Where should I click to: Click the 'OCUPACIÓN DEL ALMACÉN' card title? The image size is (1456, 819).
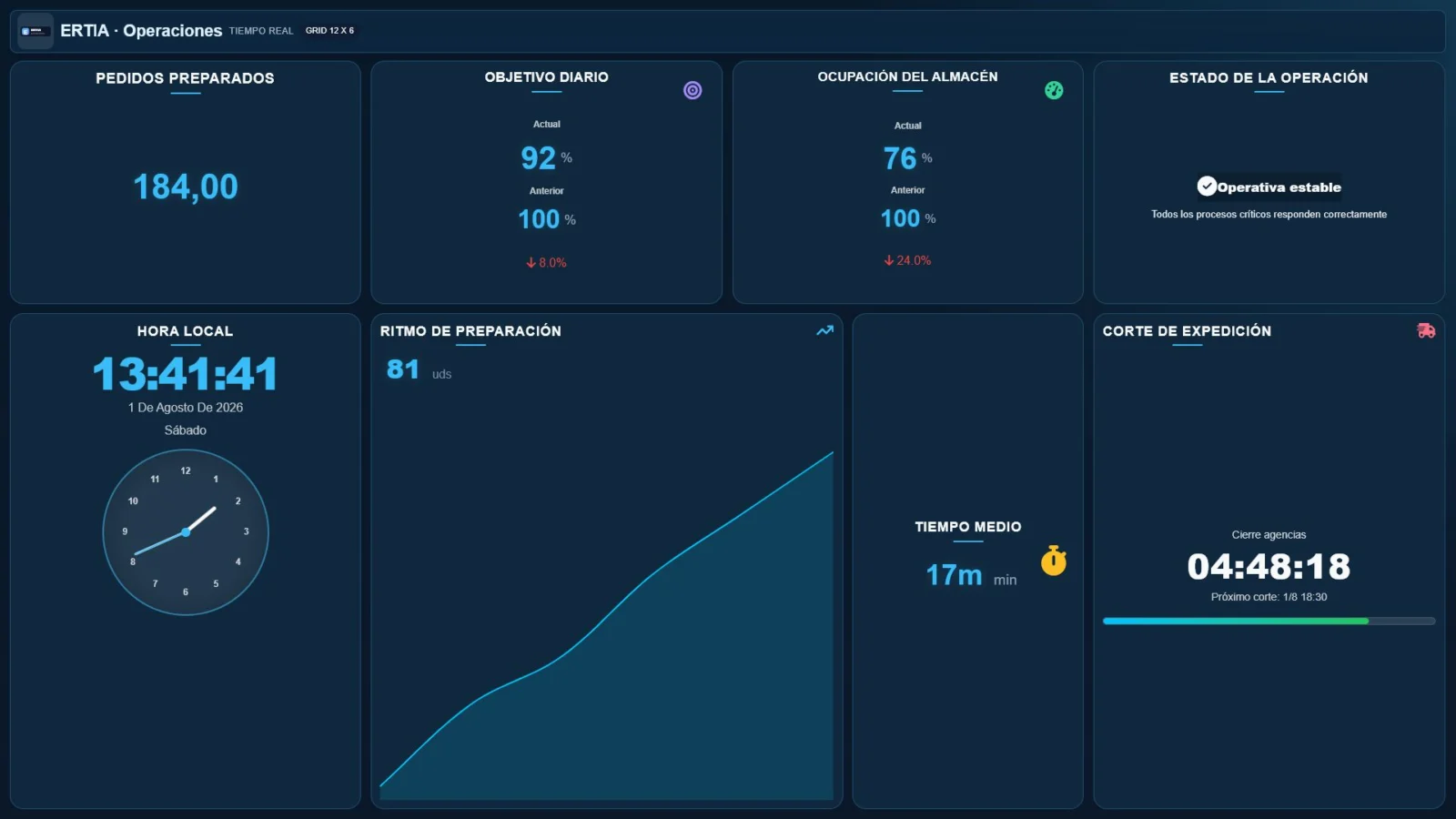tap(907, 76)
